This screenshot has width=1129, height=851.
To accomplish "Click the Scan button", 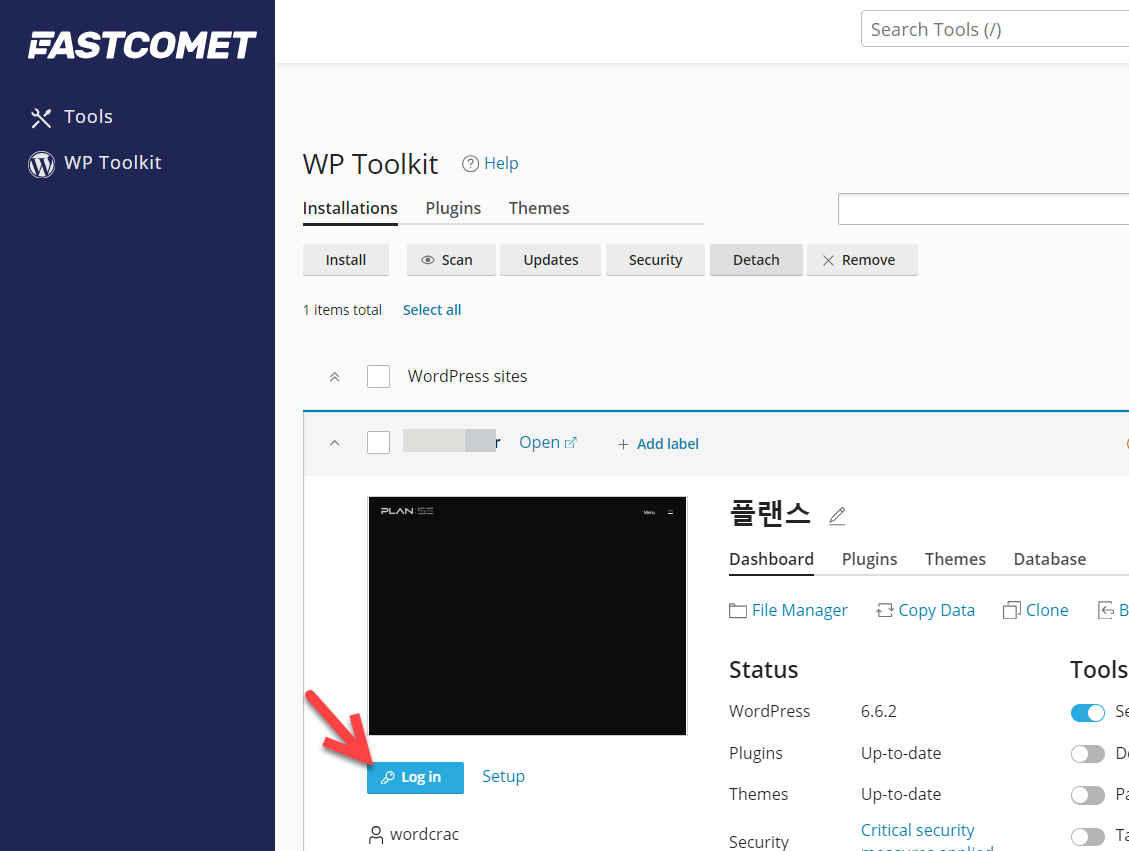I will click(451, 260).
